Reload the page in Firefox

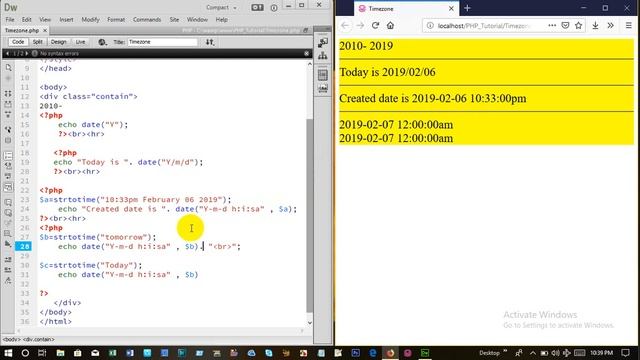point(375,25)
